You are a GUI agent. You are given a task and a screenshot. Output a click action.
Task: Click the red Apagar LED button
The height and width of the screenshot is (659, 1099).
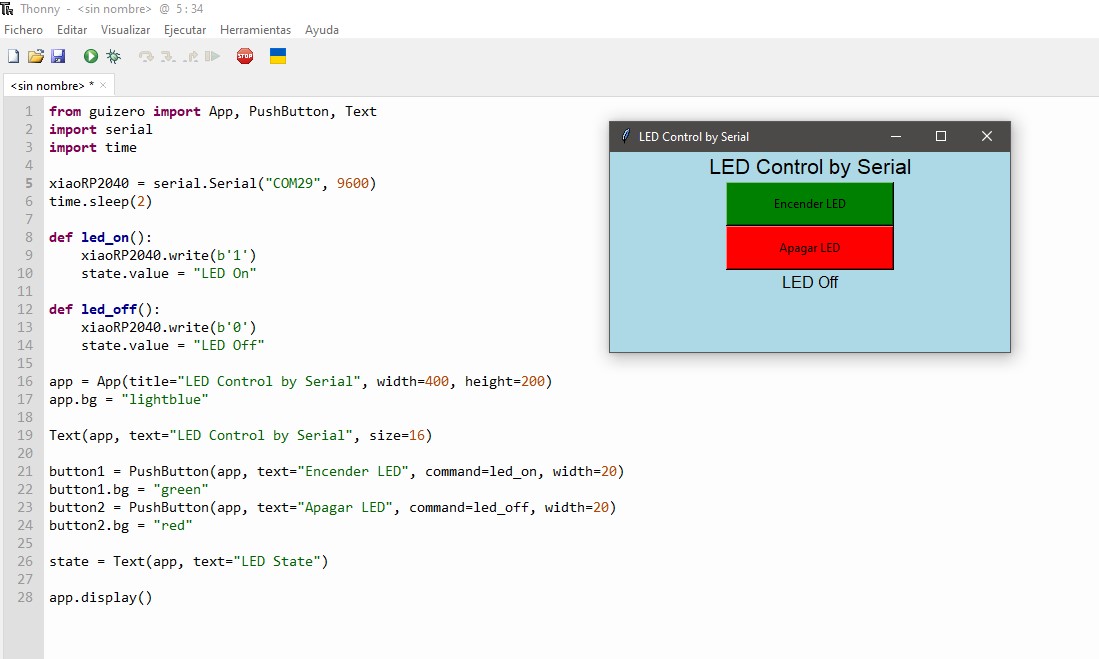[810, 248]
